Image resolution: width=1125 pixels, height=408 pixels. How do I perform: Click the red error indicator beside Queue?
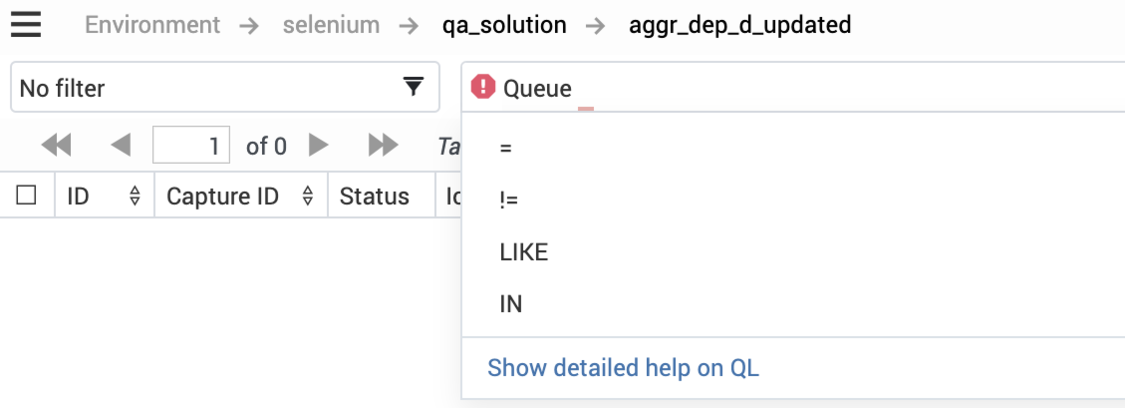point(483,87)
